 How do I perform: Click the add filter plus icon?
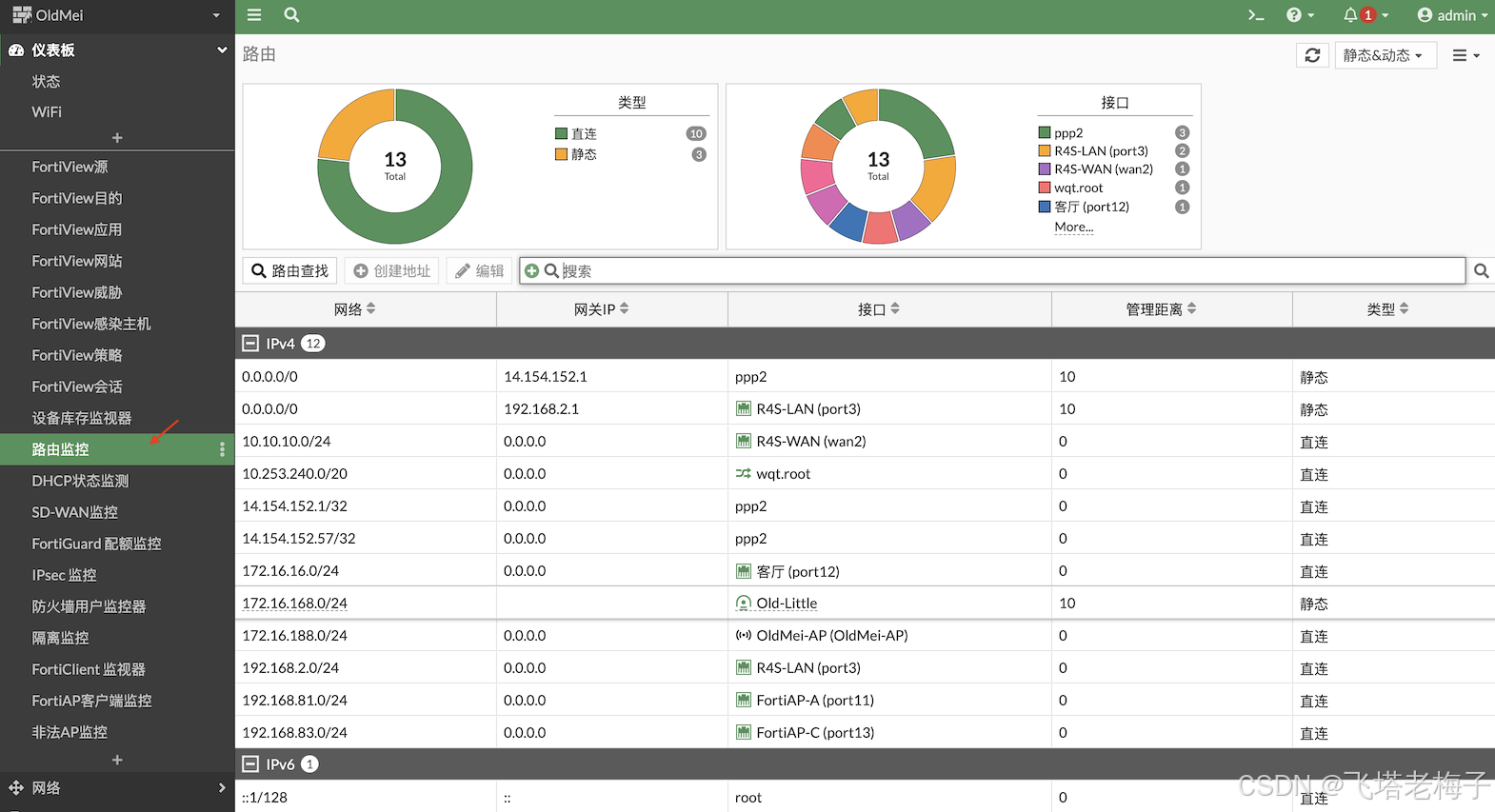pos(531,271)
